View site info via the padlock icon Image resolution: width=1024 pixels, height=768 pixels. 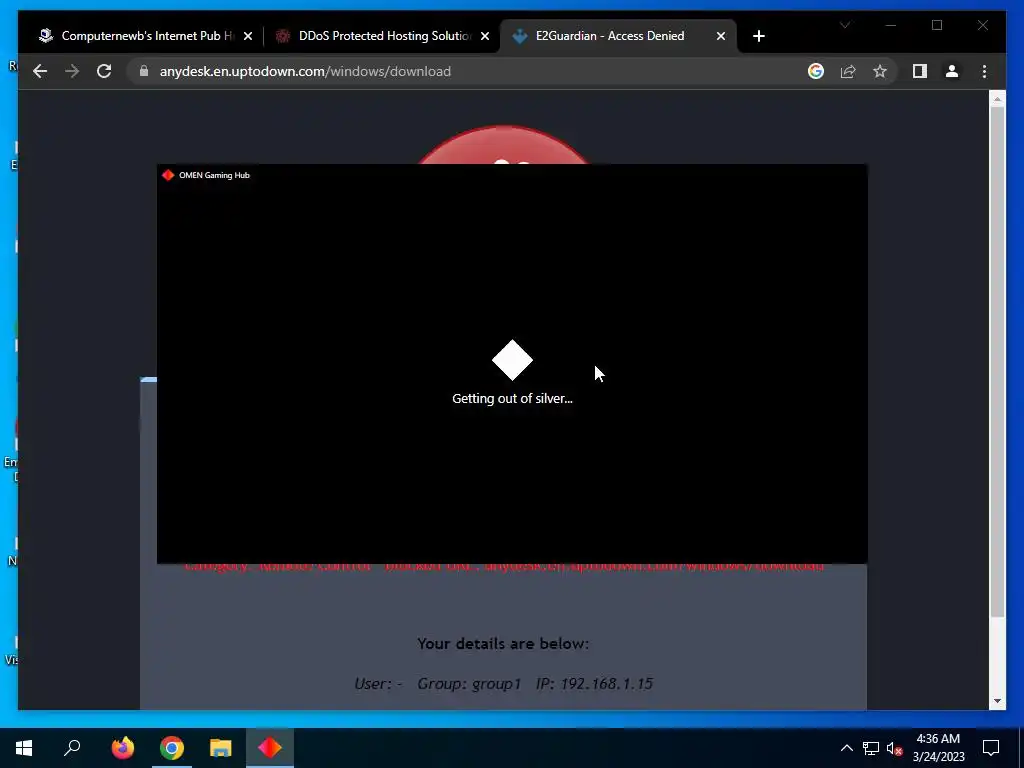[x=144, y=71]
